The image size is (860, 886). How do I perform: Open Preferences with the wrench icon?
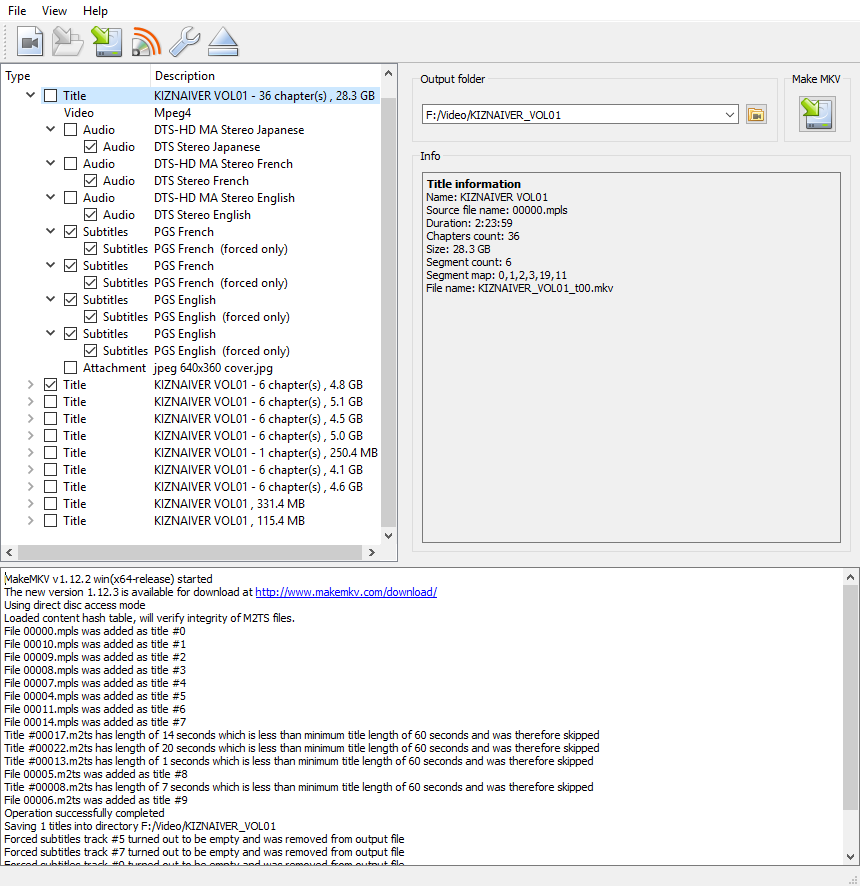tap(184, 42)
